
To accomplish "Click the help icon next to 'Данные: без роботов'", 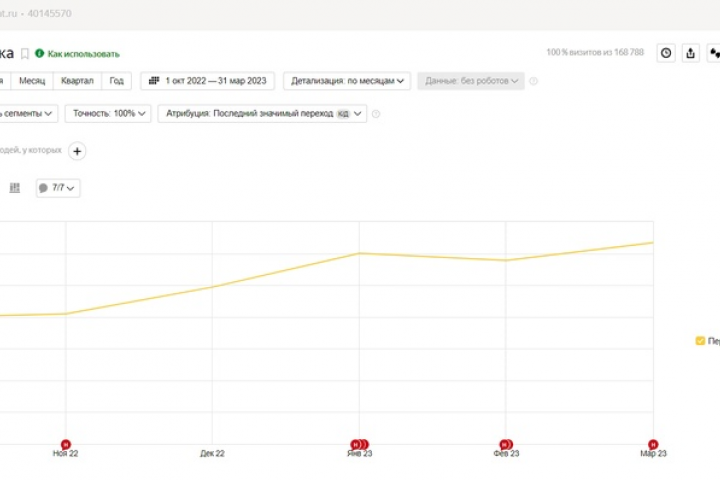I will pyautogui.click(x=533, y=81).
